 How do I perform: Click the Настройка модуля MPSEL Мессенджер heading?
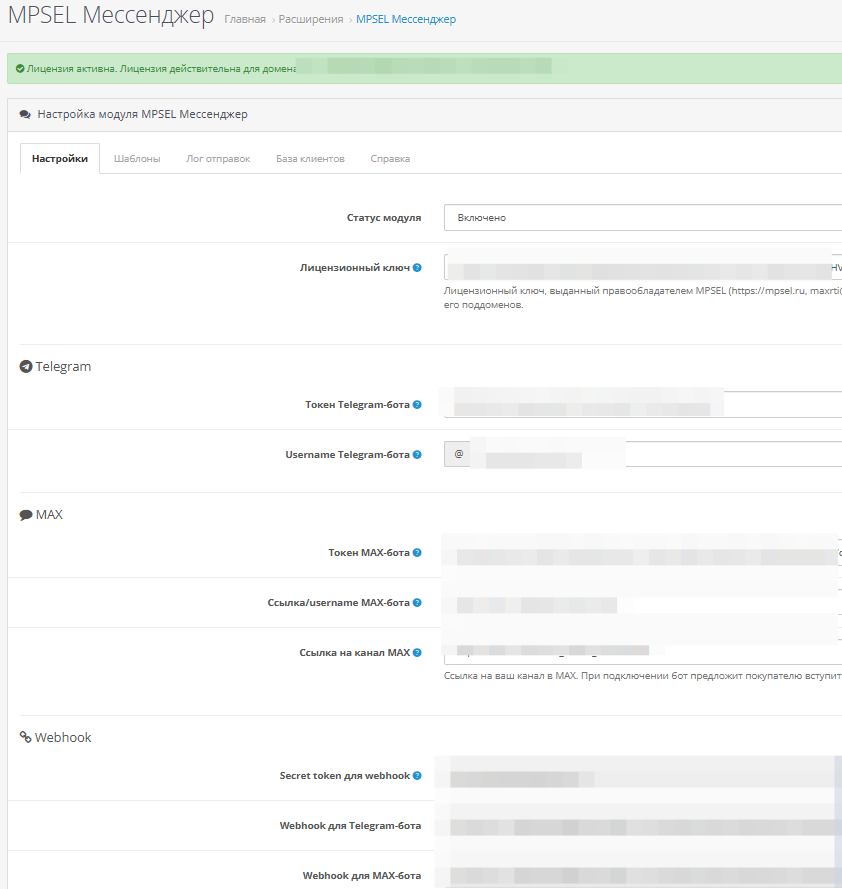pos(142,115)
